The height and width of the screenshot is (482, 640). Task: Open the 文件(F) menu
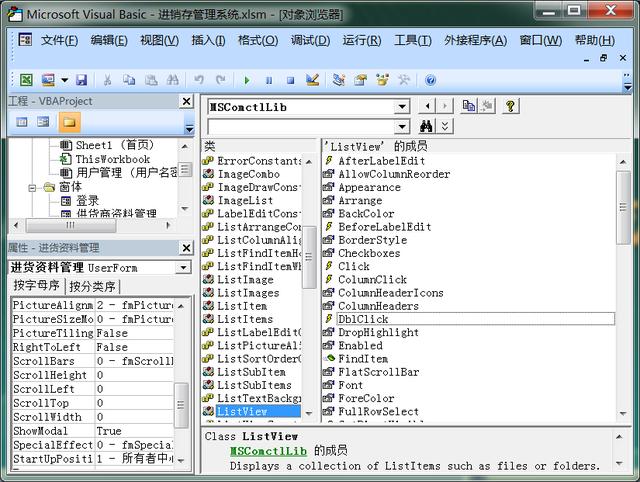point(60,40)
